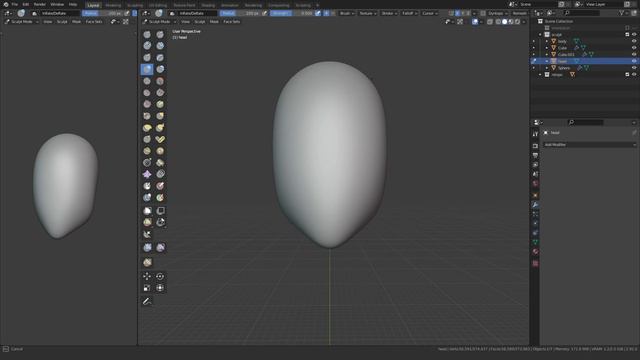Select the Box Hide tool
The image size is (640, 360).
[x=160, y=211]
